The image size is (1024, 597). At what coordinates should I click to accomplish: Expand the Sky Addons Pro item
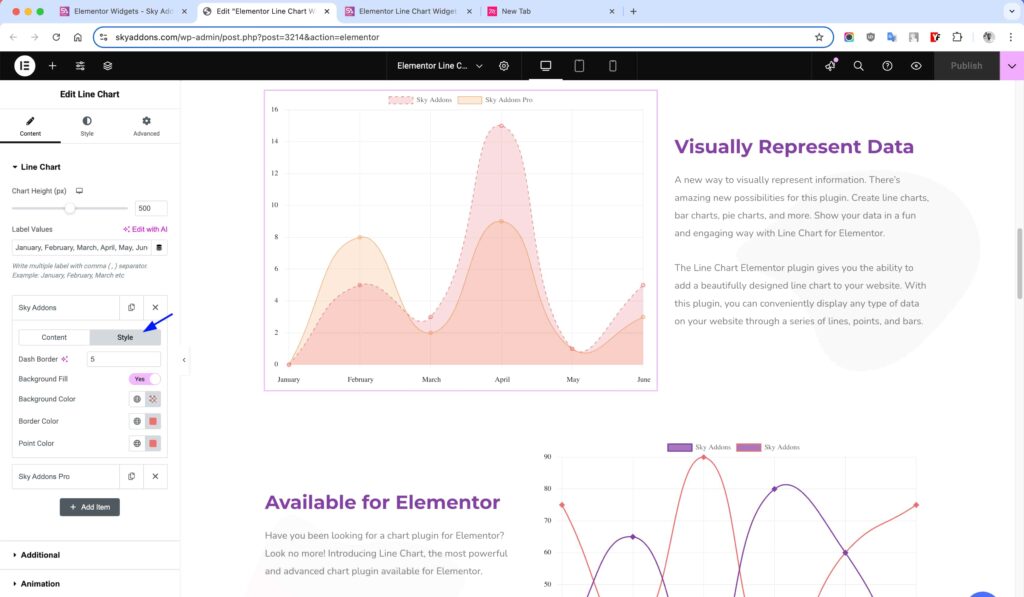[65, 477]
